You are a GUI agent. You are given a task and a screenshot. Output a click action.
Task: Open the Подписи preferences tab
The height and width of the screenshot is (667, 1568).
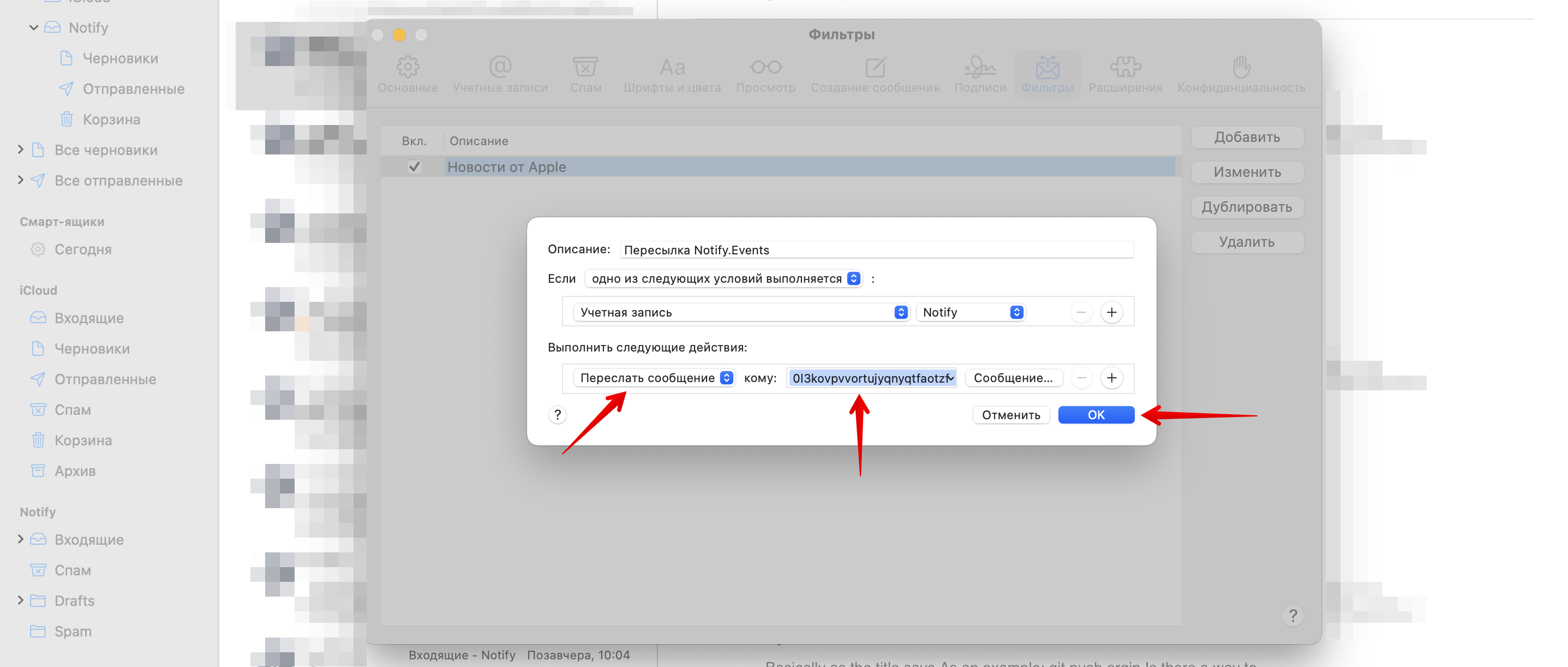980,74
